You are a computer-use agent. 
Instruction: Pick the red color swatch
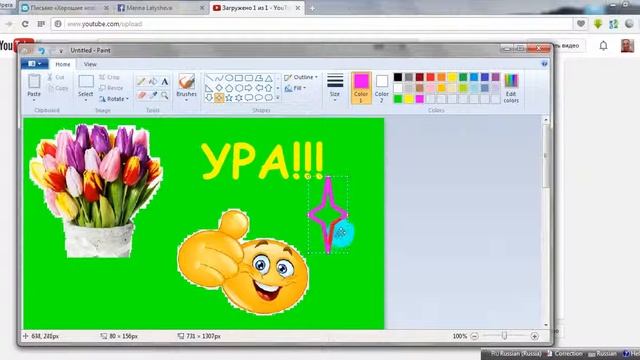[x=430, y=77]
